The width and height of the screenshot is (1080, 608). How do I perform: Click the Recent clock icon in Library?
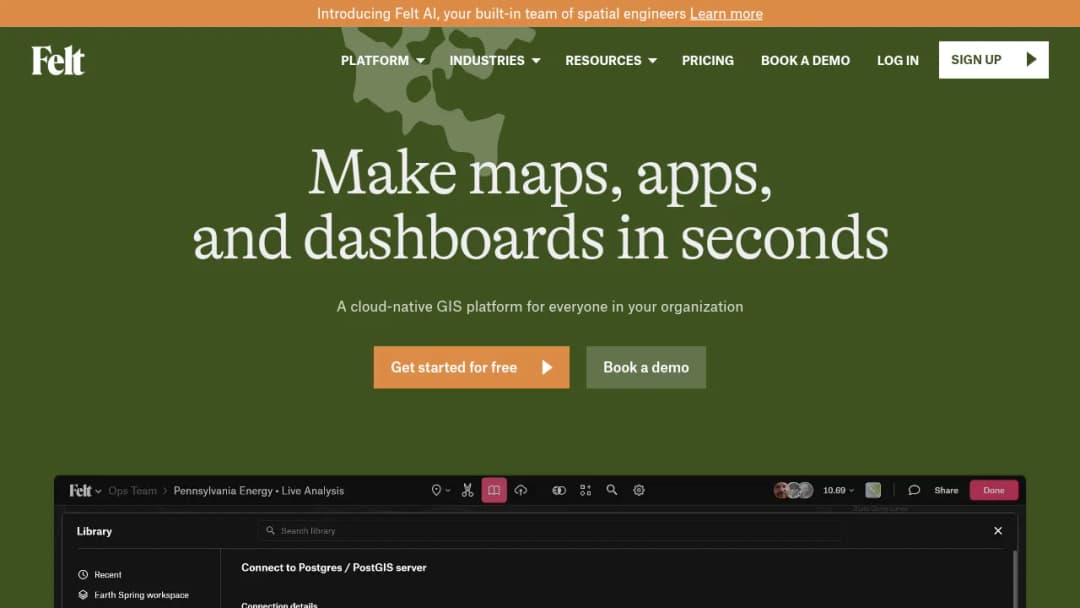[83, 574]
